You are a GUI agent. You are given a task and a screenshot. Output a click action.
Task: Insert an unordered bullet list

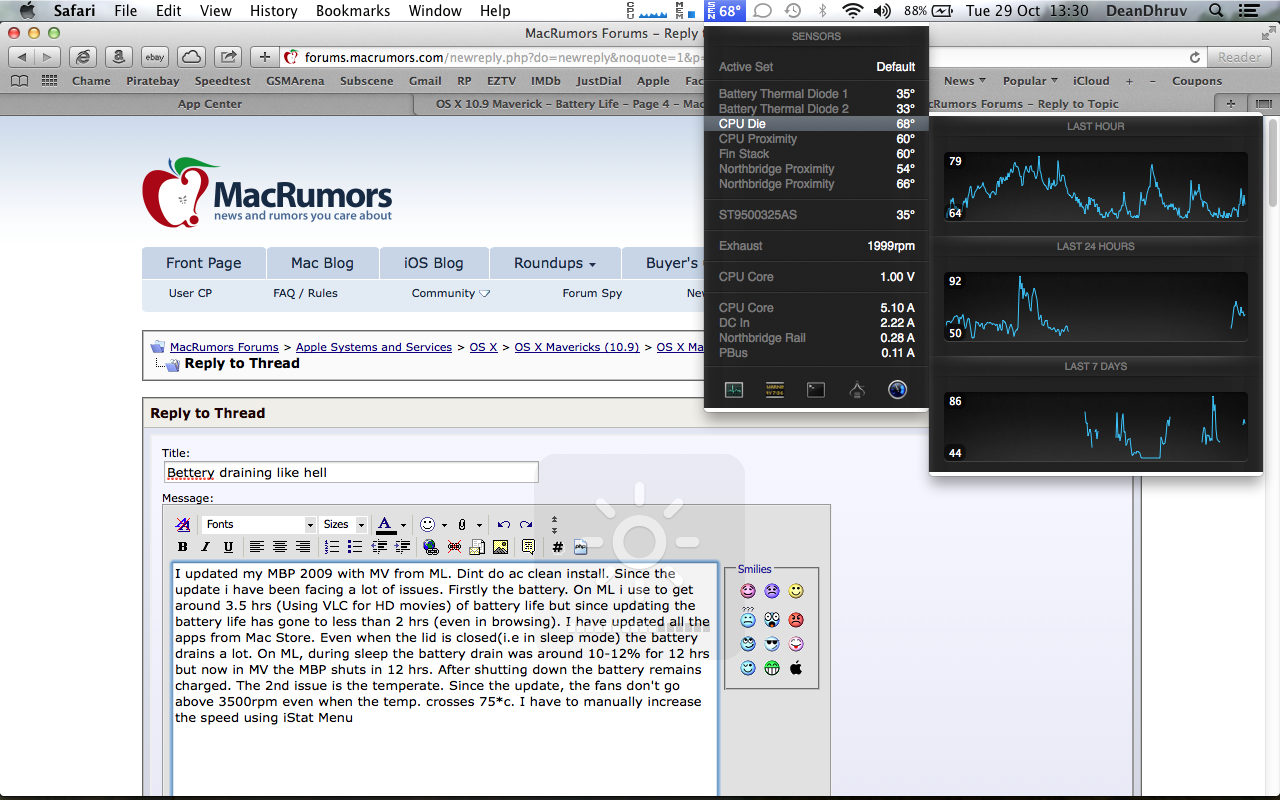coord(355,547)
